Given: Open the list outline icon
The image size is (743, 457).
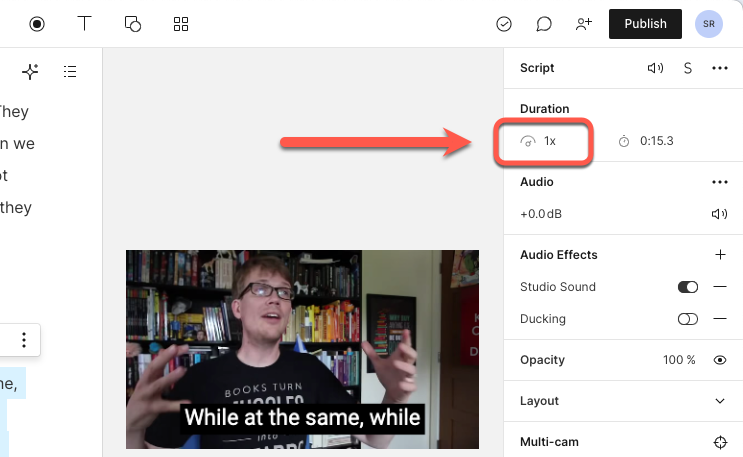Looking at the screenshot, I should [x=70, y=72].
